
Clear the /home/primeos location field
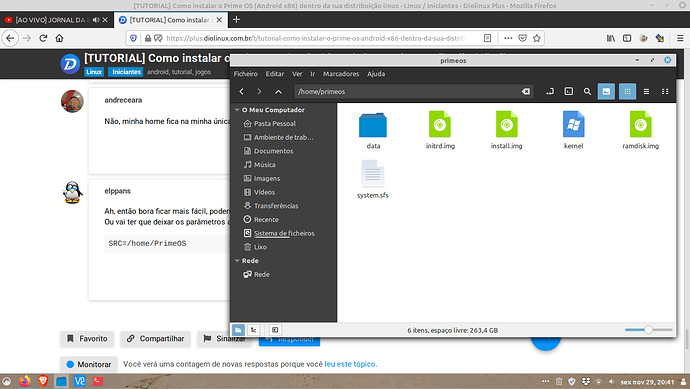tap(525, 92)
